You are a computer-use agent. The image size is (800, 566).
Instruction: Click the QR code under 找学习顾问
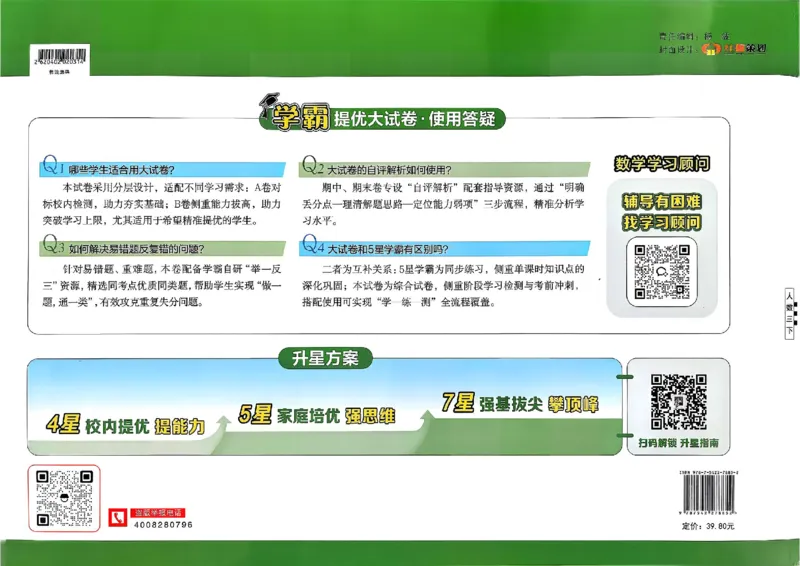click(662, 272)
